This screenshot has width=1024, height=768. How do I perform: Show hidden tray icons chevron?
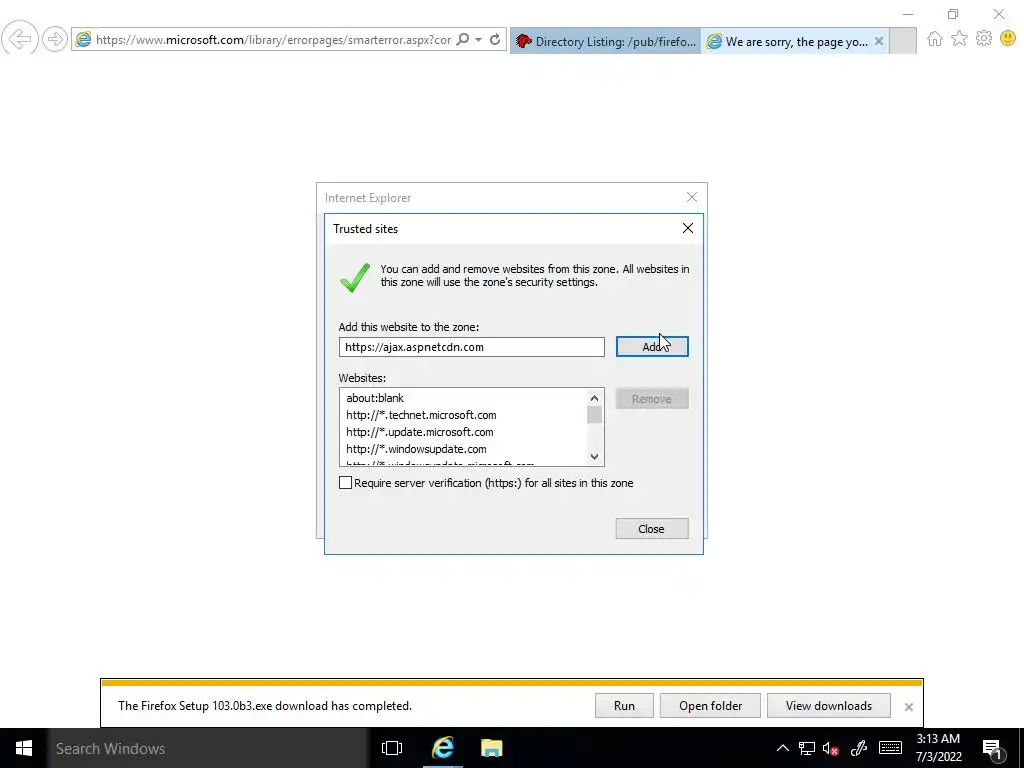coord(782,748)
